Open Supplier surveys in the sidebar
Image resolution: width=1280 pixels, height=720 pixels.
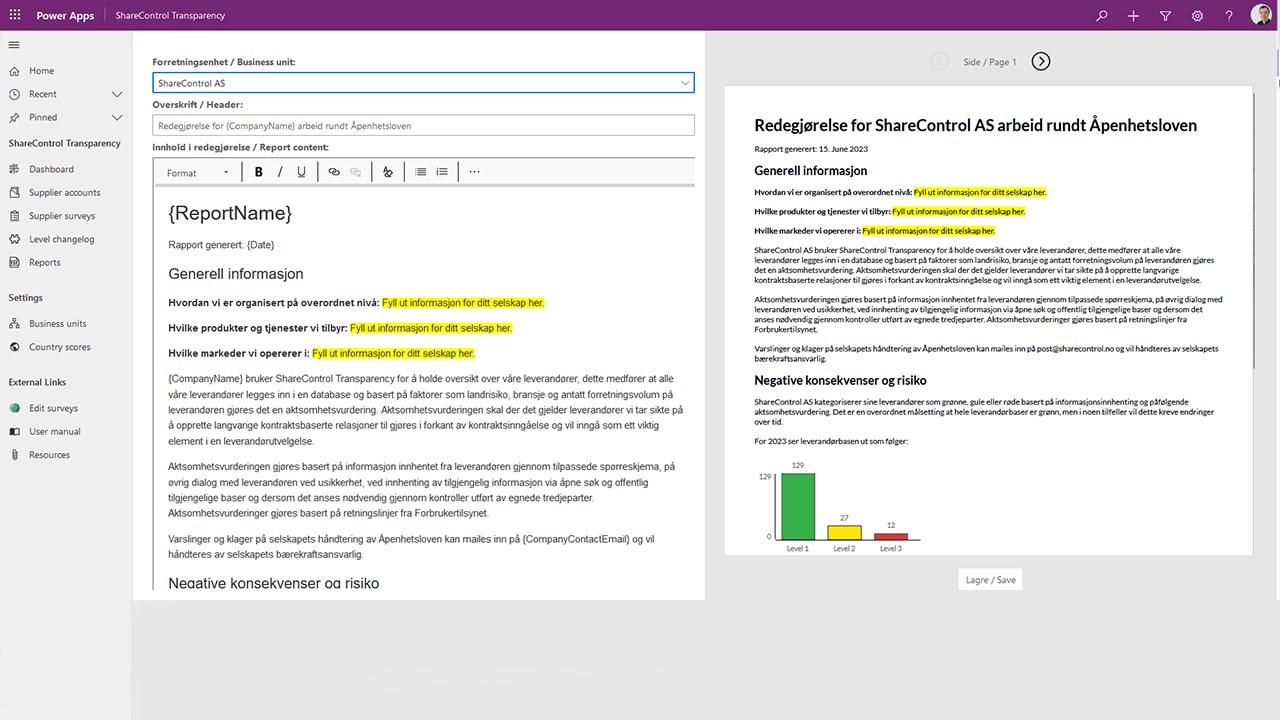(x=62, y=216)
